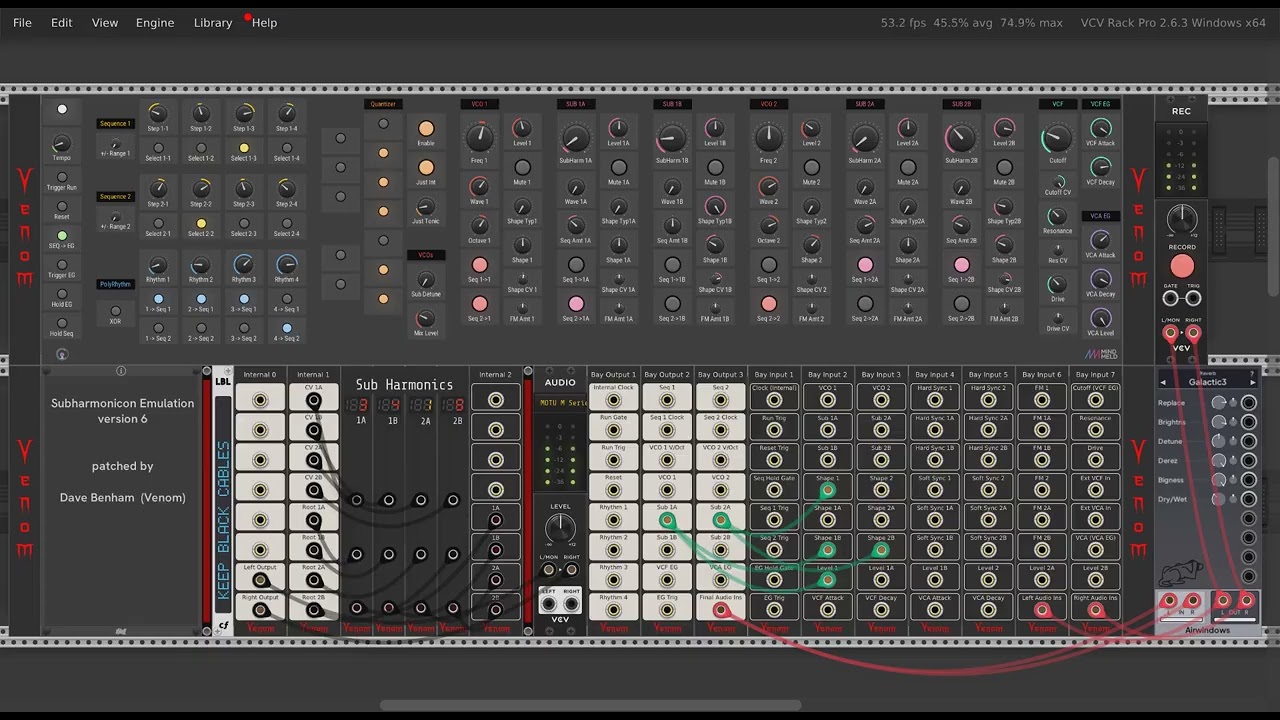Select previous Galactic3 reverb preset arrow
The image size is (1280, 720).
[1163, 382]
